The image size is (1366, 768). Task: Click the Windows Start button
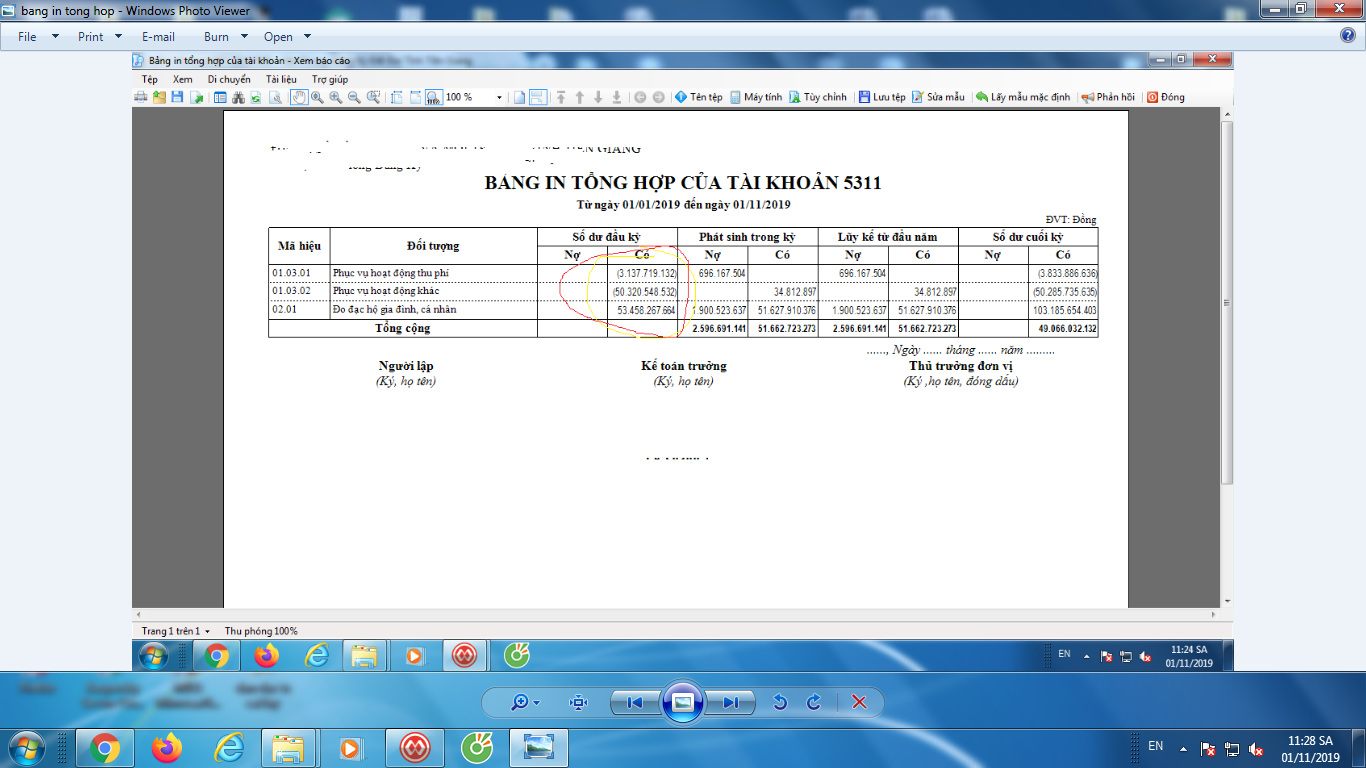[x=26, y=747]
